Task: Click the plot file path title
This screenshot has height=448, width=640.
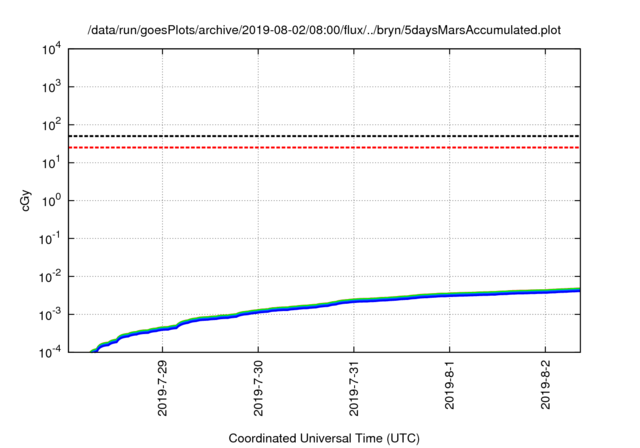Action: click(324, 30)
